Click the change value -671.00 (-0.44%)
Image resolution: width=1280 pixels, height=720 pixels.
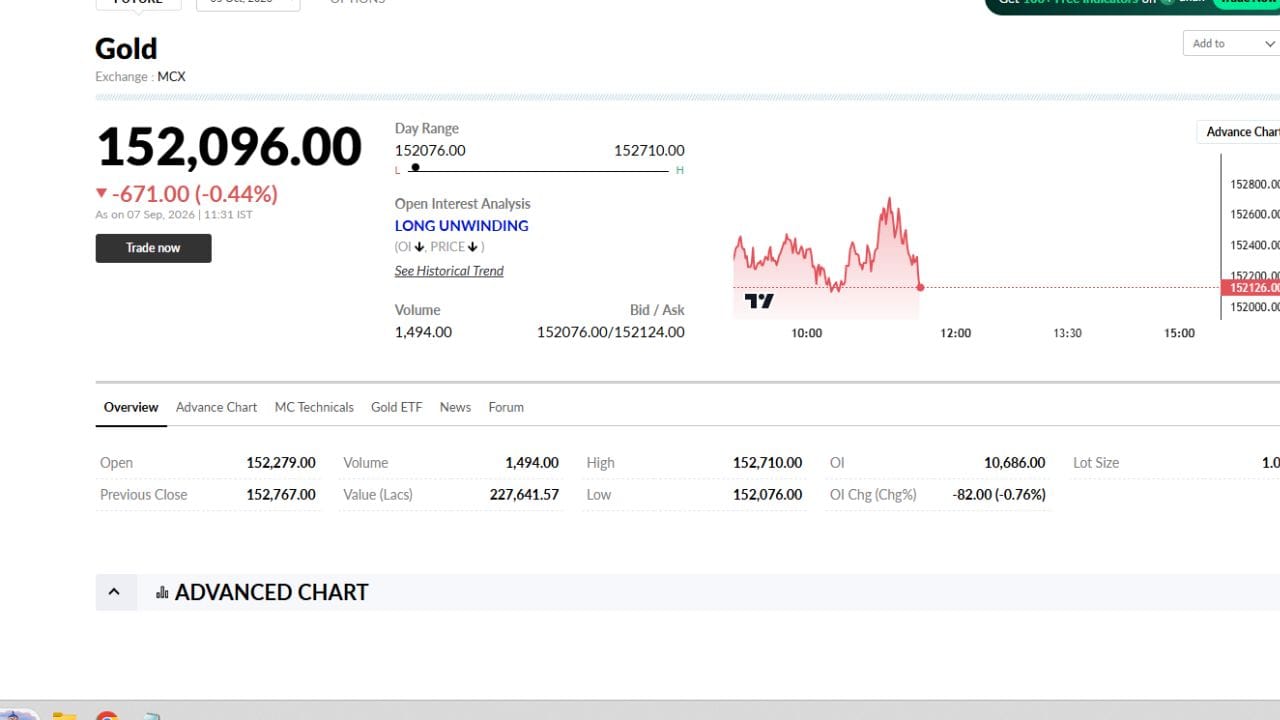[x=194, y=194]
